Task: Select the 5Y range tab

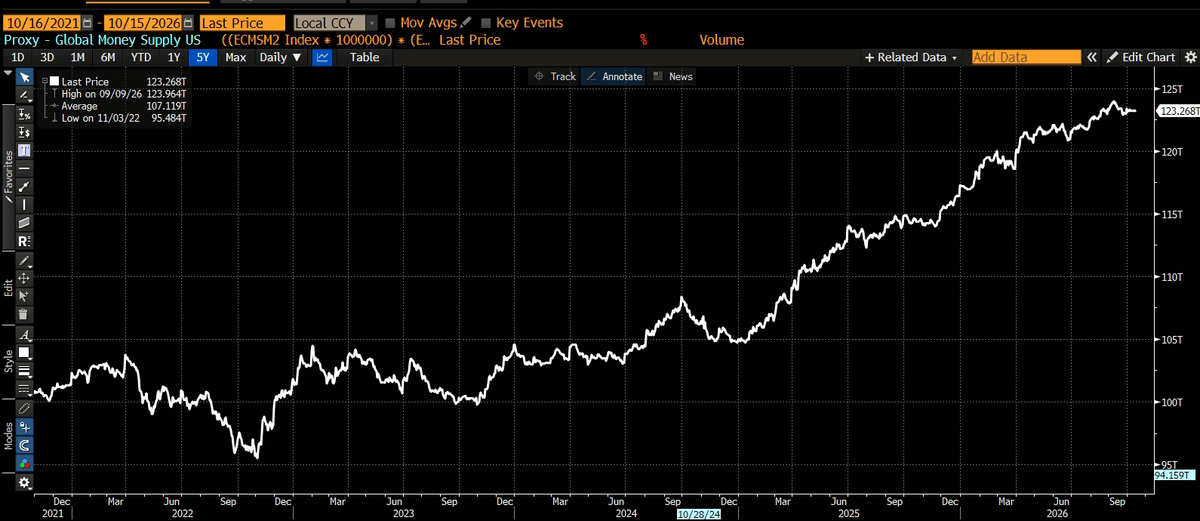Action: pyautogui.click(x=203, y=57)
